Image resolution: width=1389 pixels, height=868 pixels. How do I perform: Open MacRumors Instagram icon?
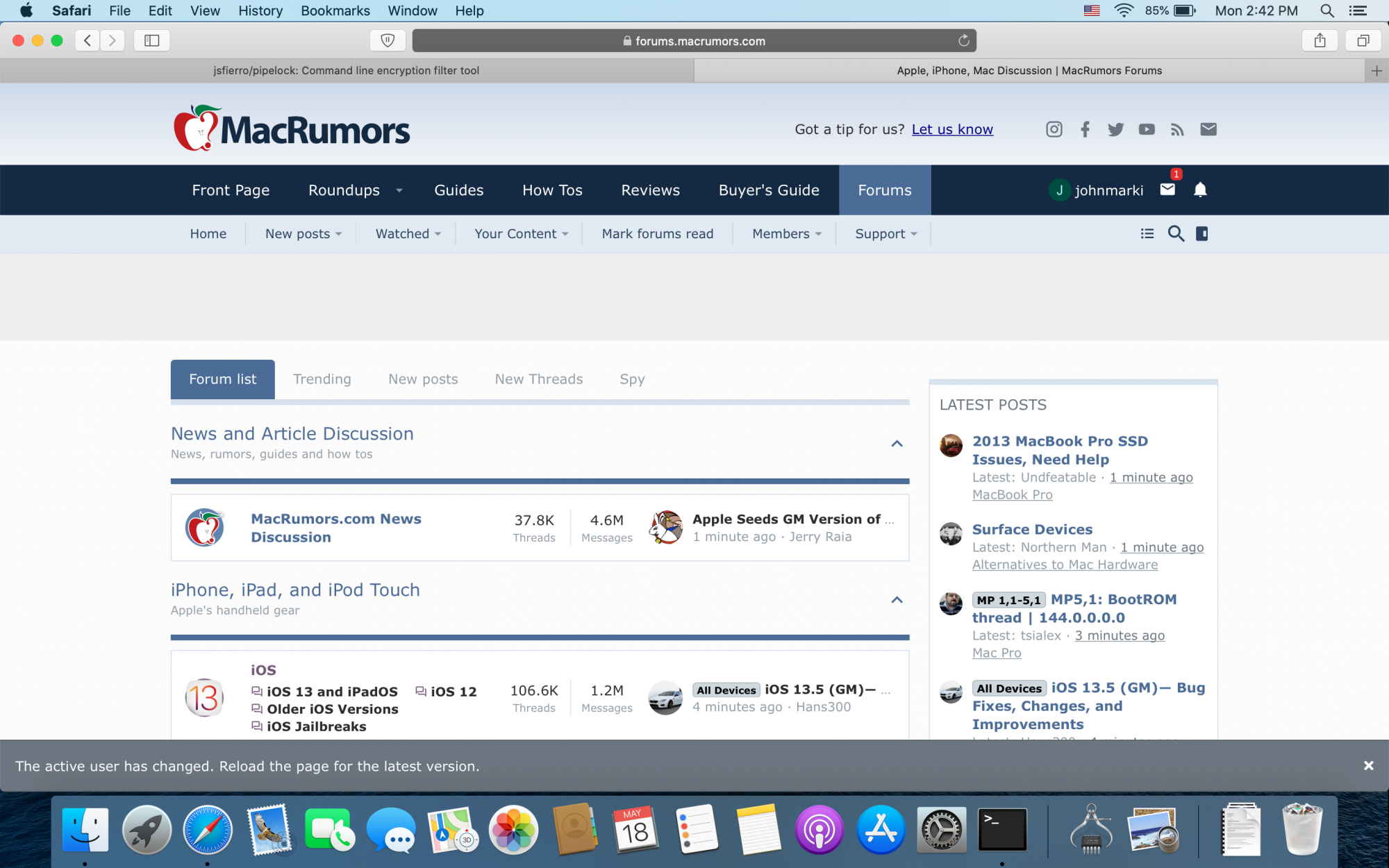pyautogui.click(x=1054, y=129)
